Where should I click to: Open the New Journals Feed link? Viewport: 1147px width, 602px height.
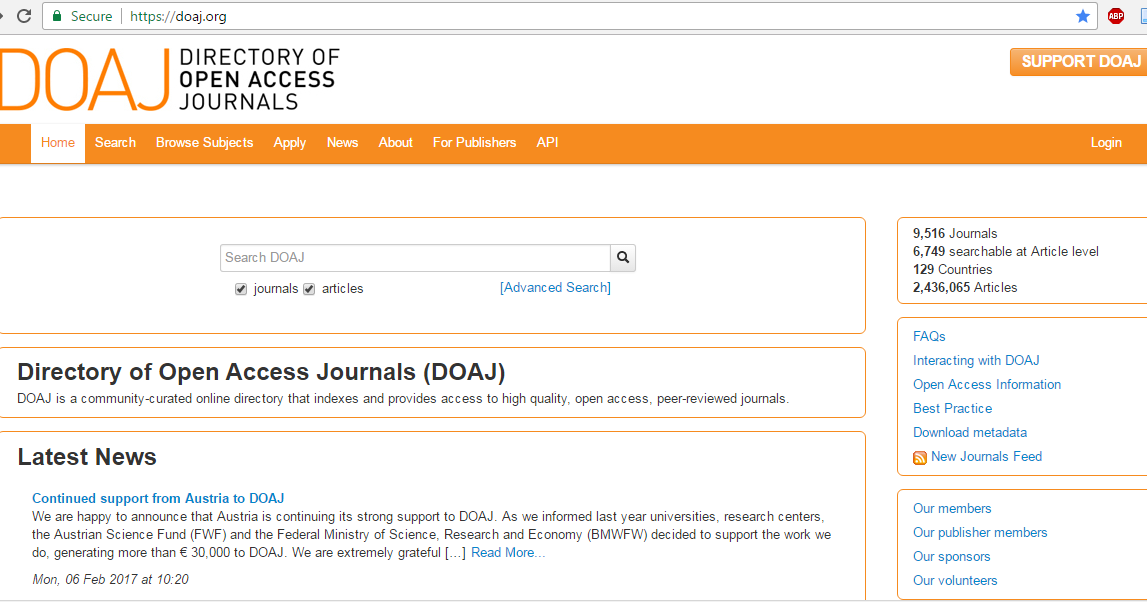[x=986, y=456]
